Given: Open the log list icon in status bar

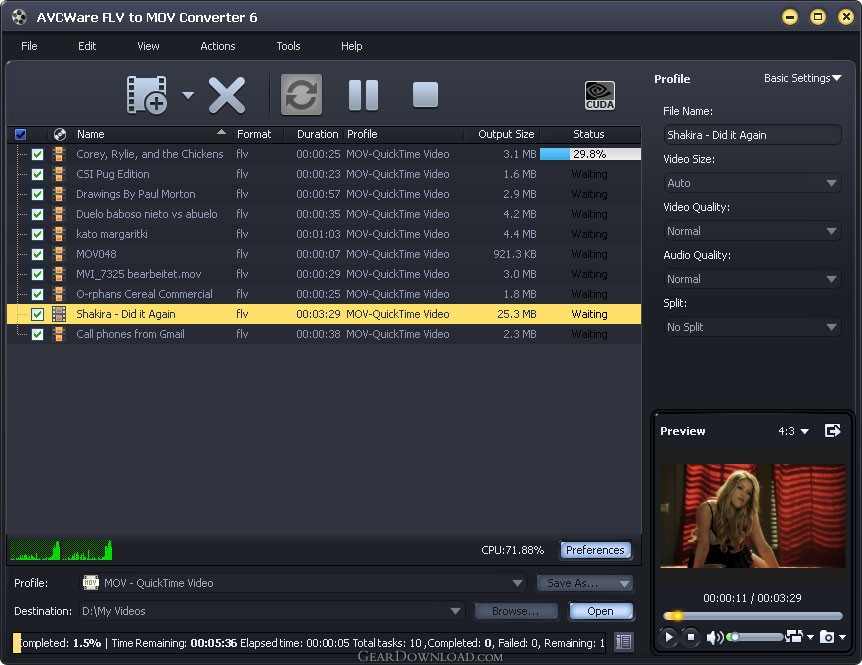Looking at the screenshot, I should (623, 642).
